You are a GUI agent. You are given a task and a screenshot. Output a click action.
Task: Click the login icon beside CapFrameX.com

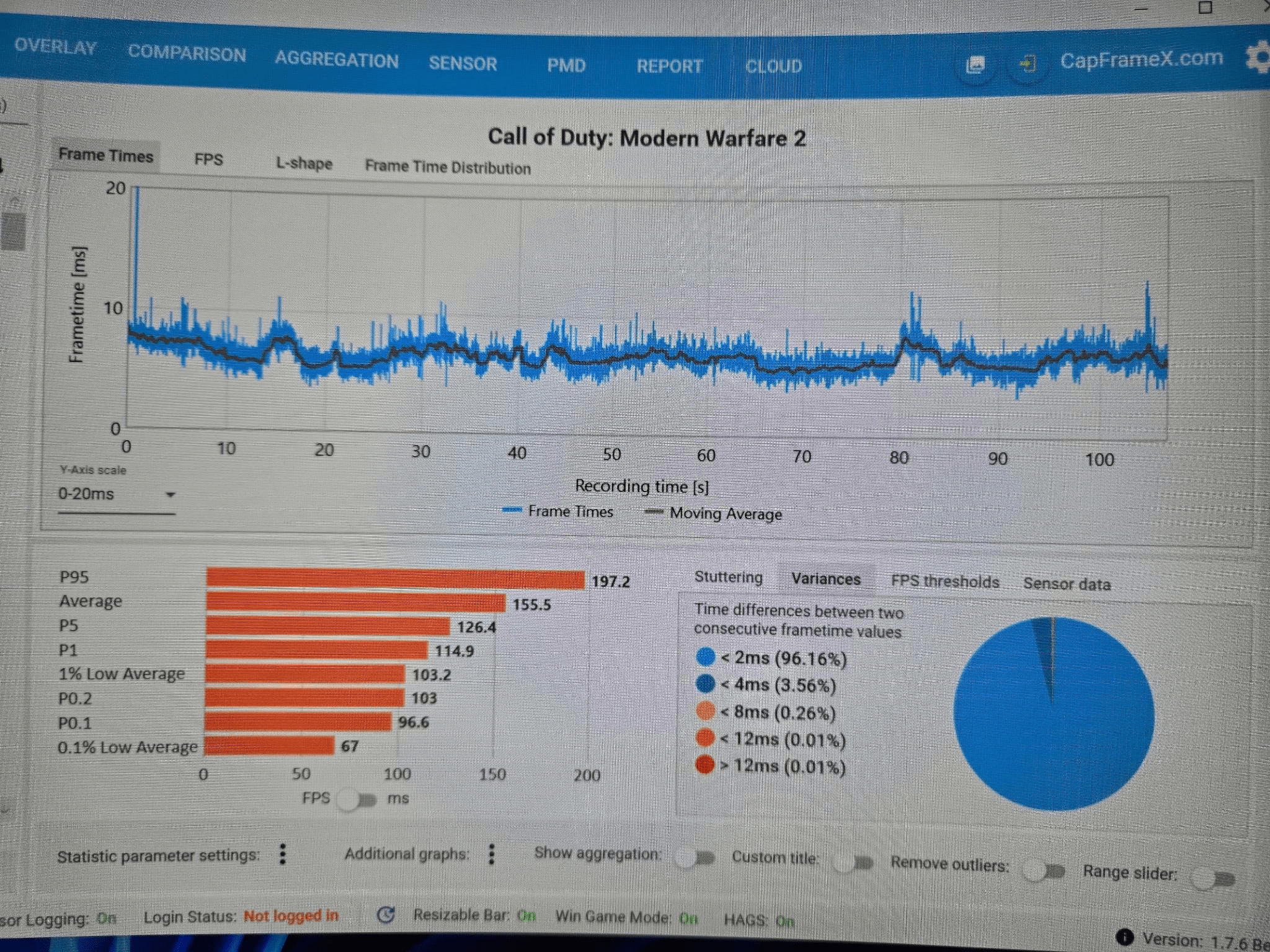point(1027,64)
